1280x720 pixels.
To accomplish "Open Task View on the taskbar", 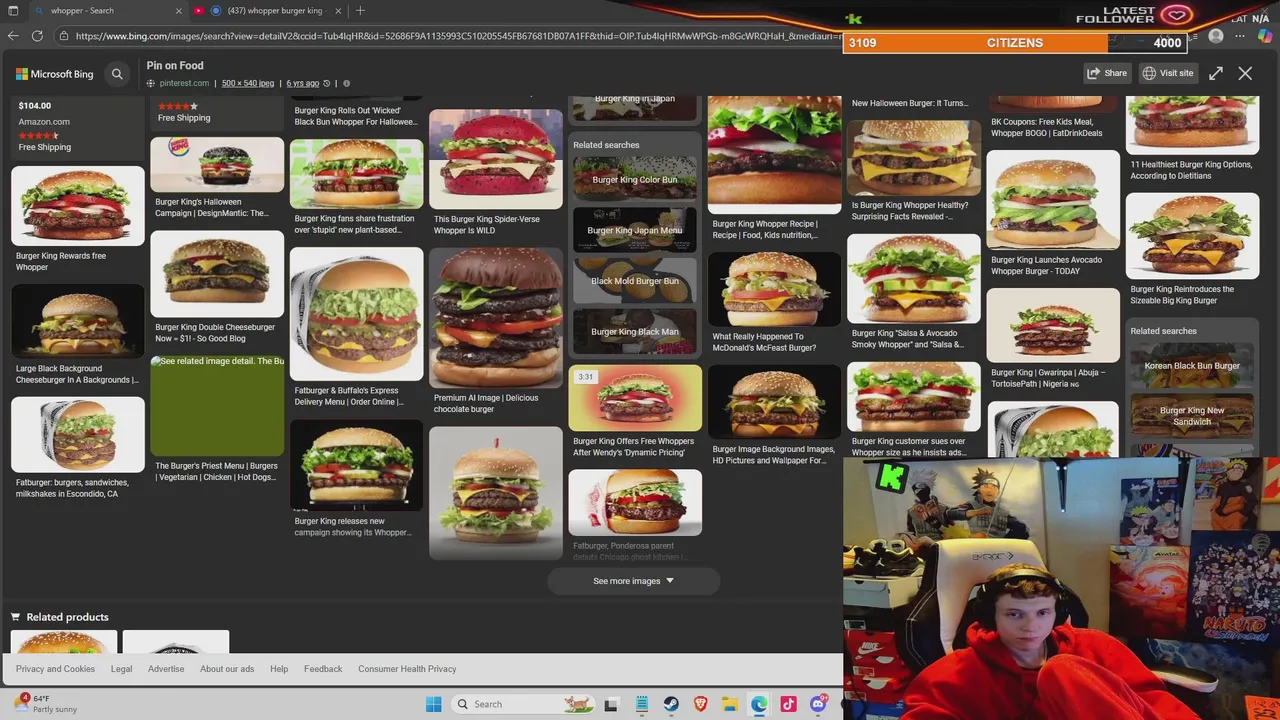I will pyautogui.click(x=611, y=704).
